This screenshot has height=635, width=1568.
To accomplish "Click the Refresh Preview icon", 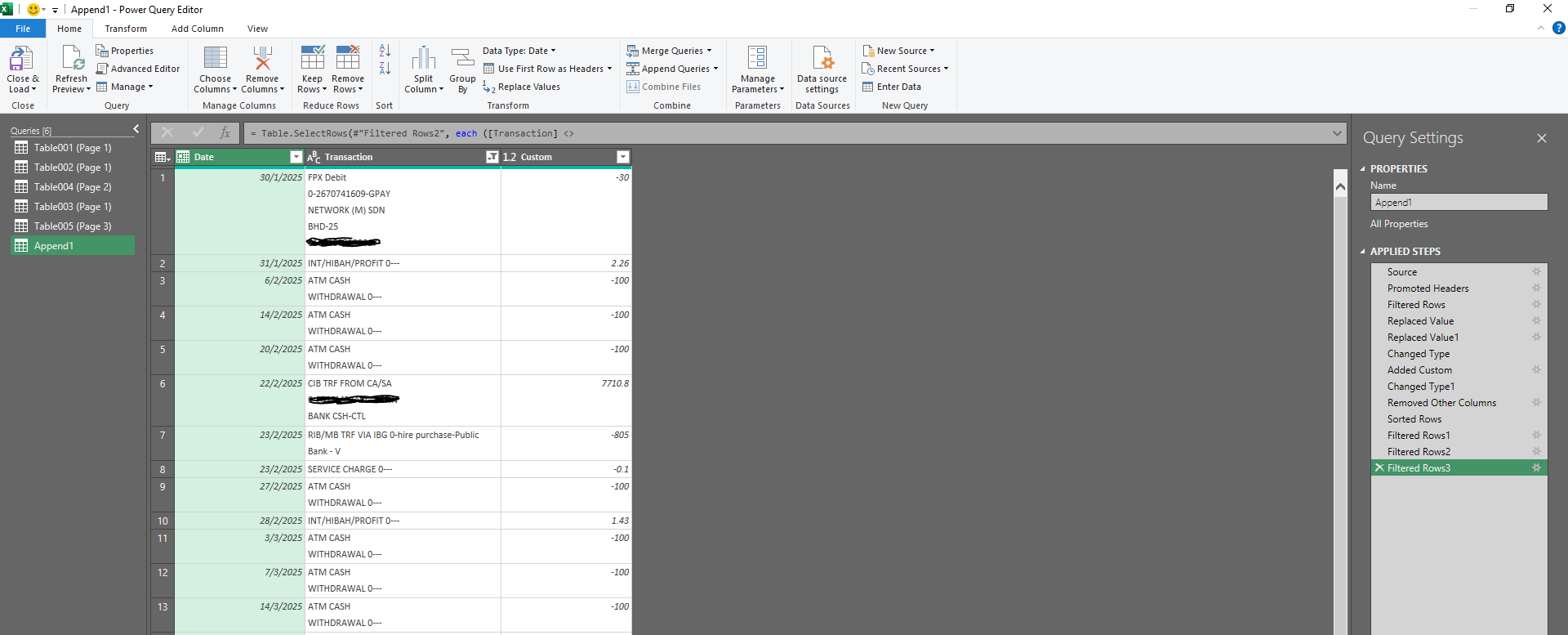I will [x=72, y=60].
